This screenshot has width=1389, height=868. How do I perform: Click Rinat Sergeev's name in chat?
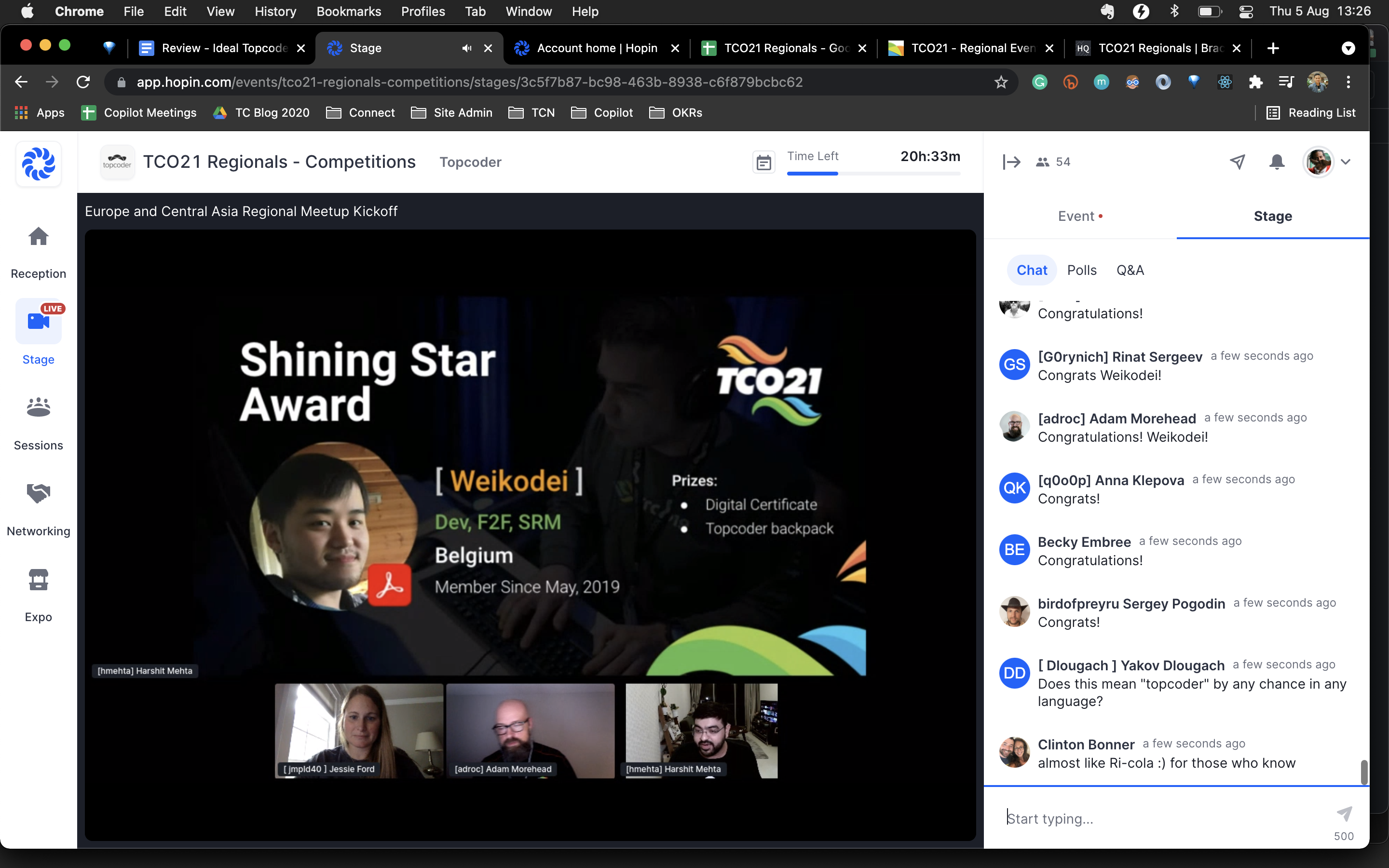[x=1119, y=356]
